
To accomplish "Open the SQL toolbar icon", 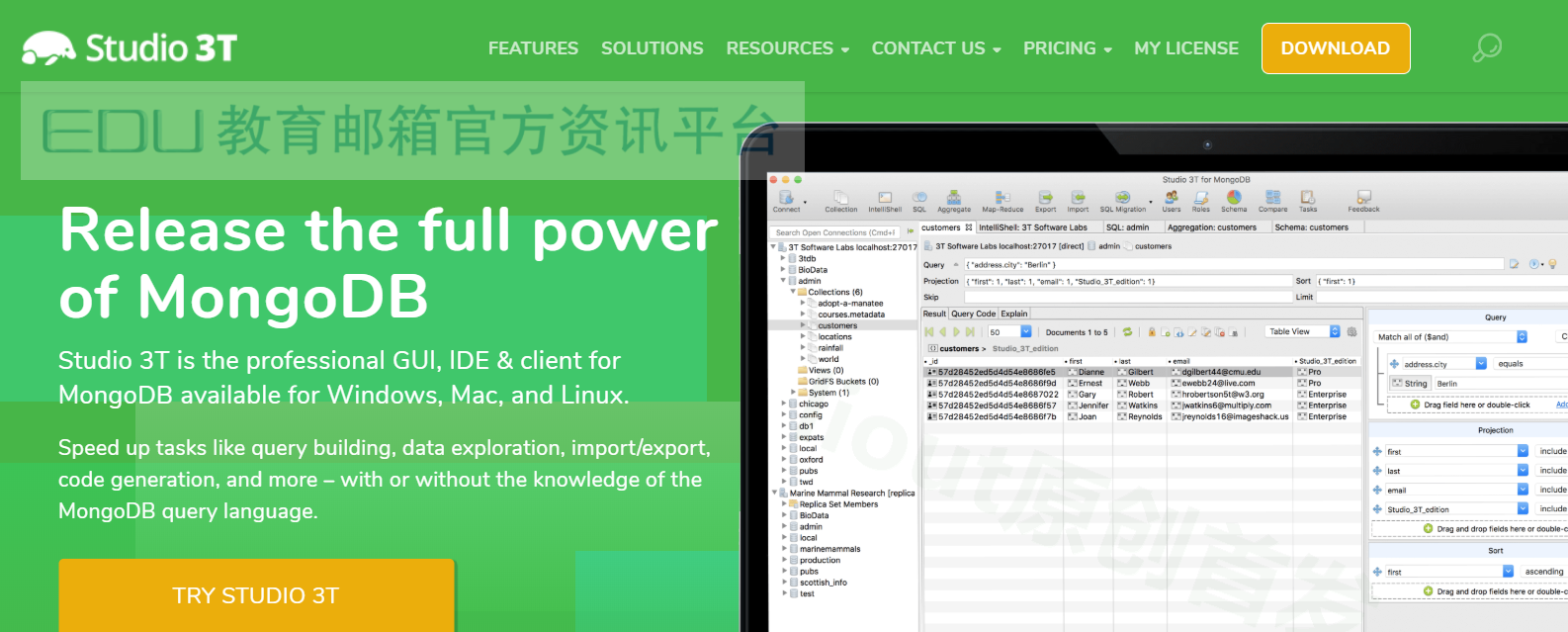I will pyautogui.click(x=919, y=201).
